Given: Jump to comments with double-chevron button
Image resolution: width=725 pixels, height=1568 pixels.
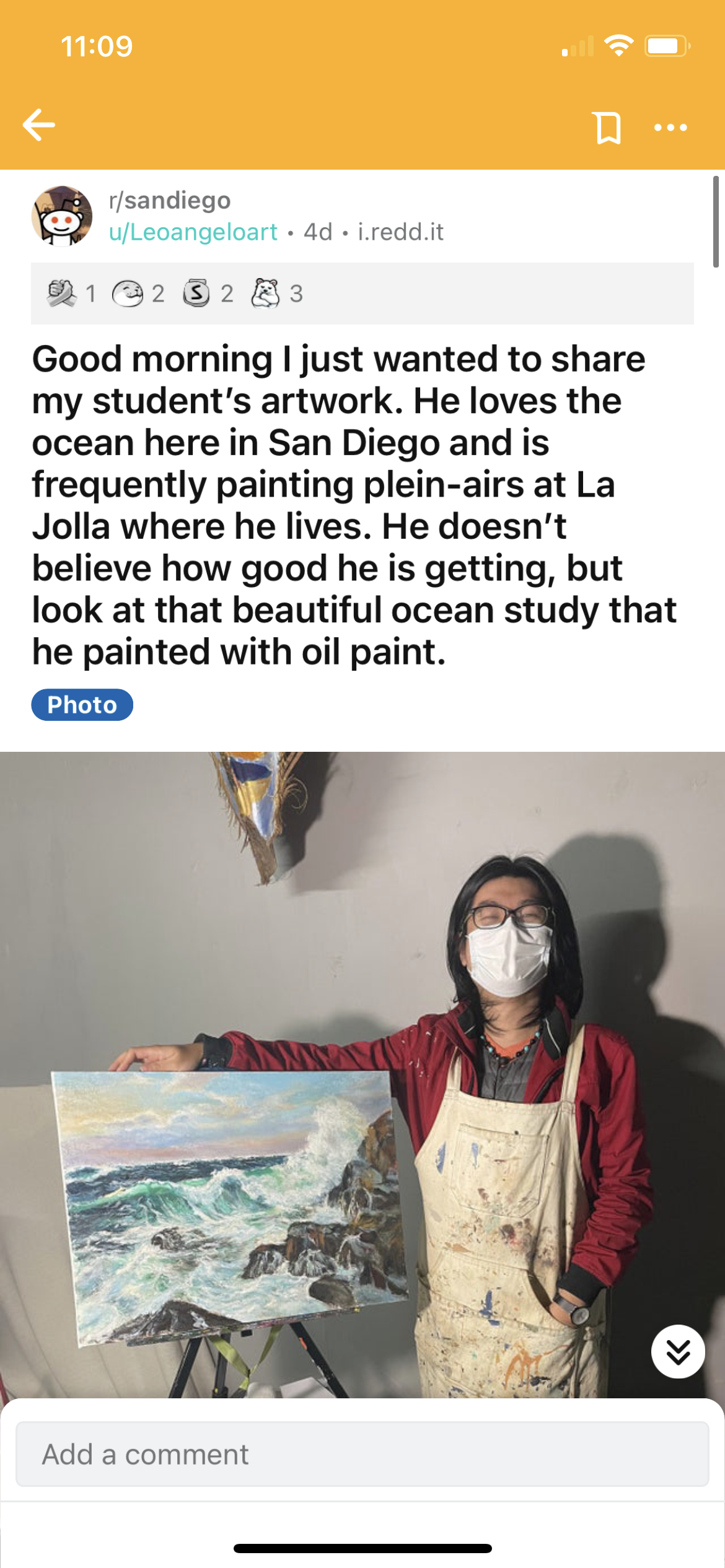Looking at the screenshot, I should click(678, 1351).
